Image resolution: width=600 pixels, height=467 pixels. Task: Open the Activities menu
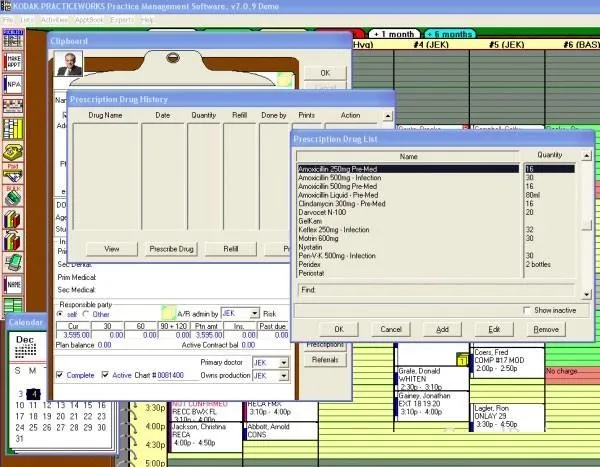54,20
